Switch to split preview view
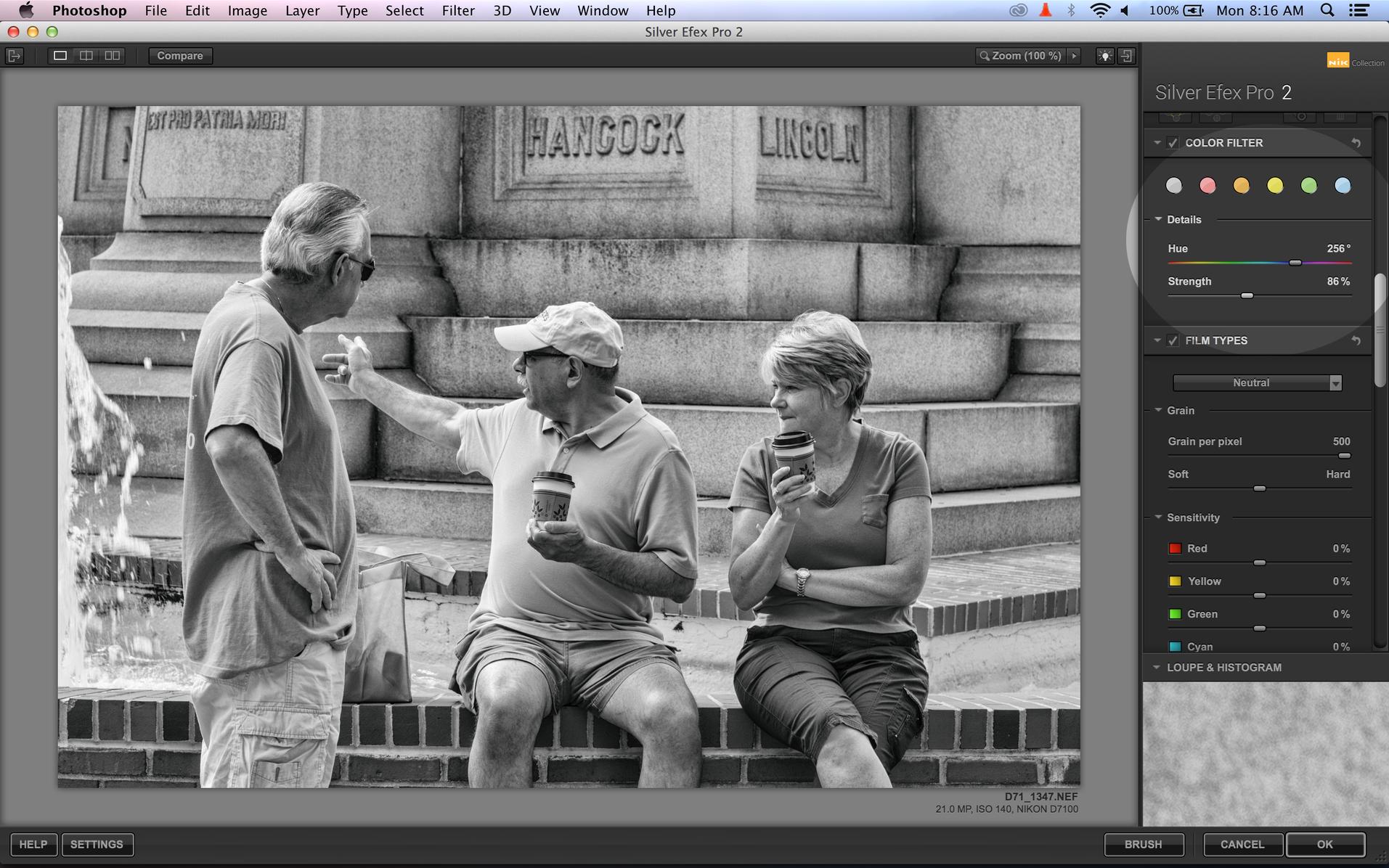1389x868 pixels. (x=86, y=56)
